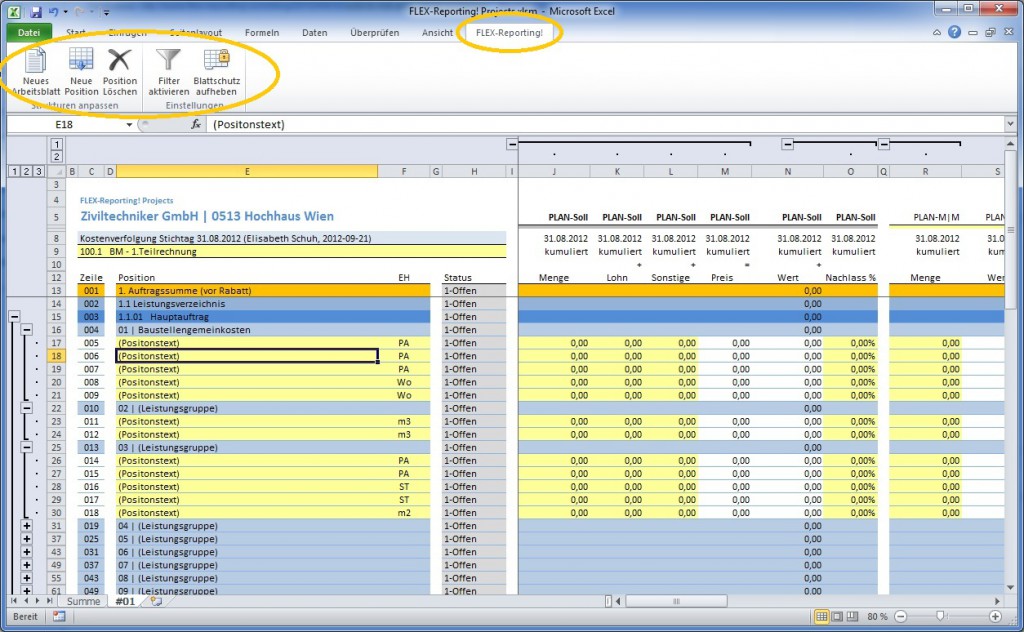The height and width of the screenshot is (632, 1024).
Task: Expand the 04 Leistungsgruppe row group
Action: (x=27, y=525)
